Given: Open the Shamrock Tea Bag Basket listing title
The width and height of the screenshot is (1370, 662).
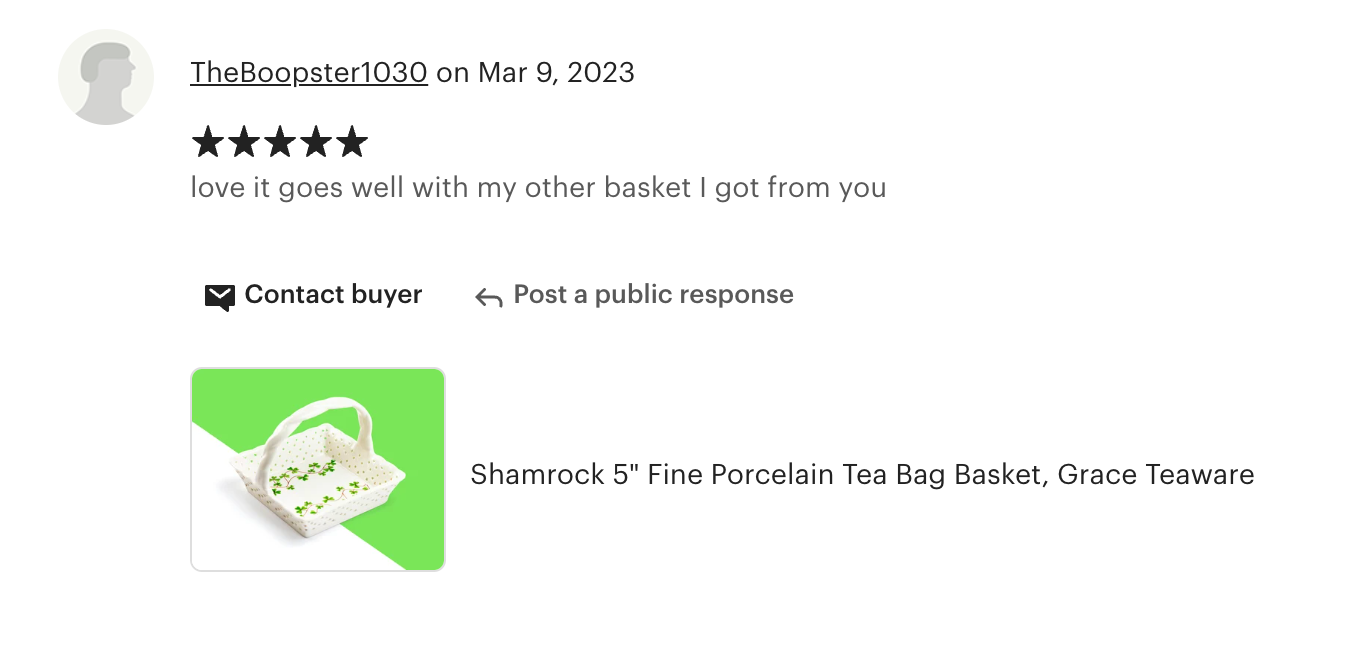Looking at the screenshot, I should point(862,474).
